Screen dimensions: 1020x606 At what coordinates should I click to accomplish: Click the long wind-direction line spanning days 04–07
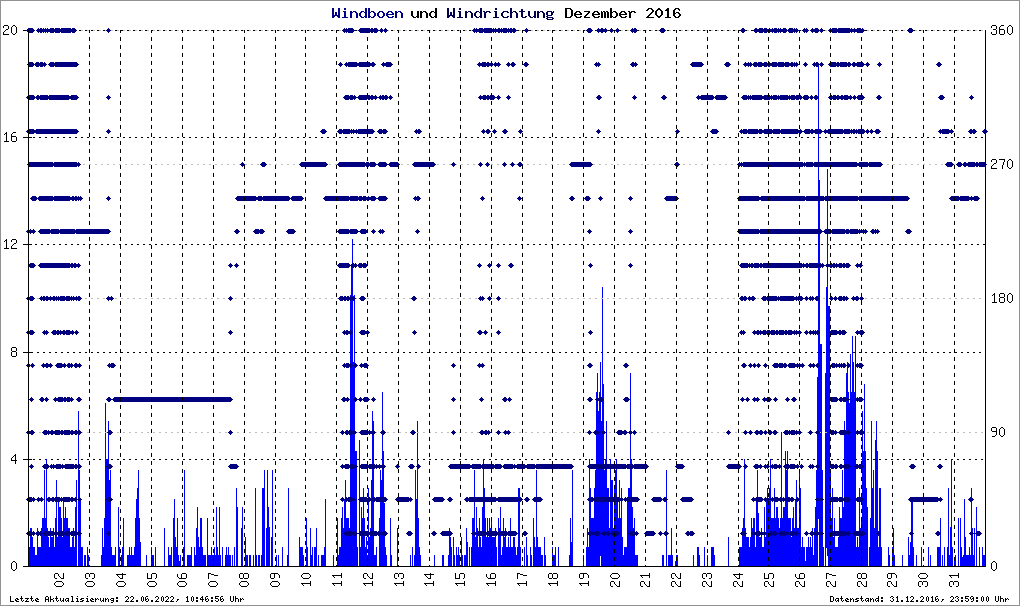coord(170,399)
